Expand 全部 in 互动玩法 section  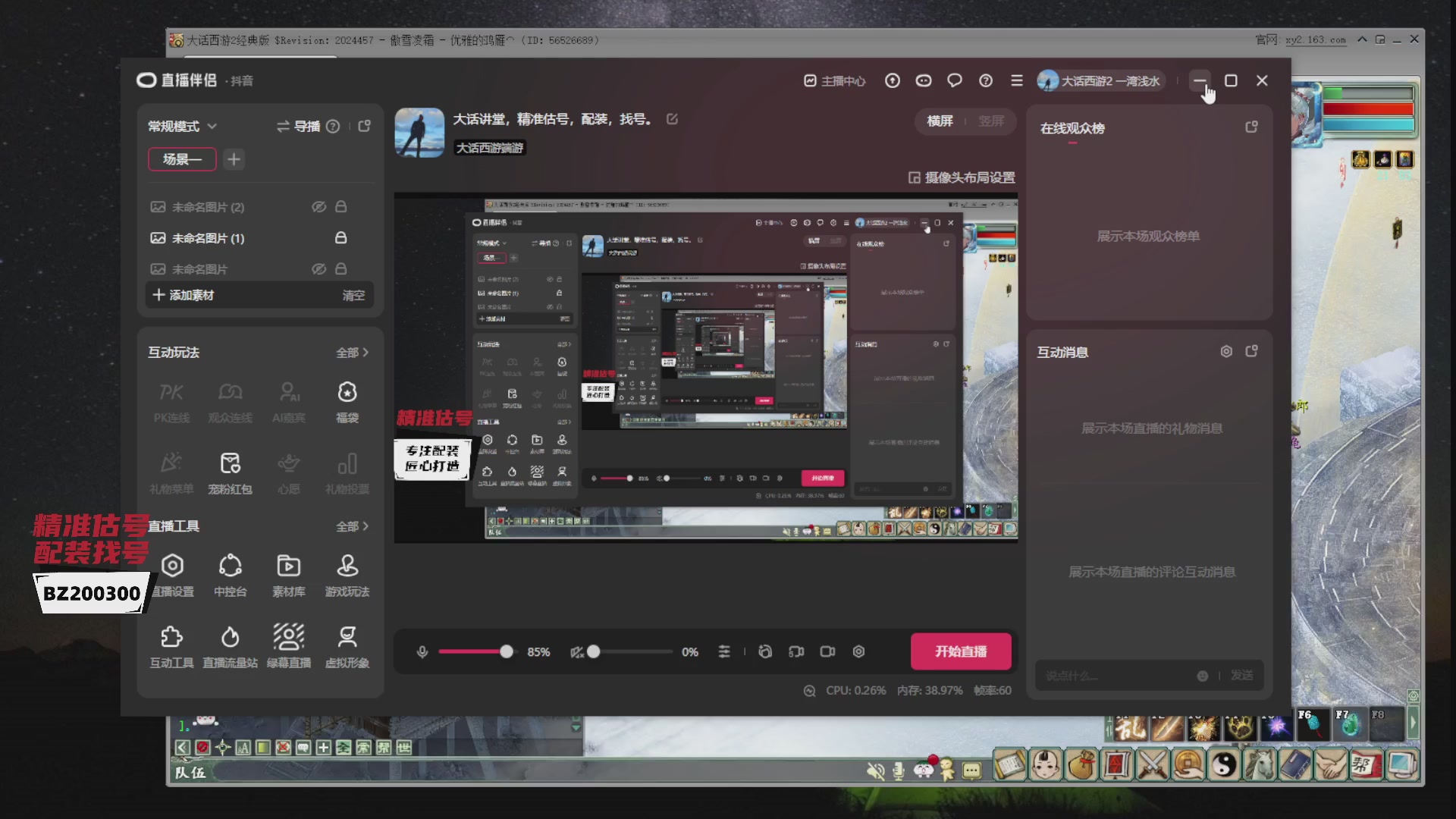352,353
